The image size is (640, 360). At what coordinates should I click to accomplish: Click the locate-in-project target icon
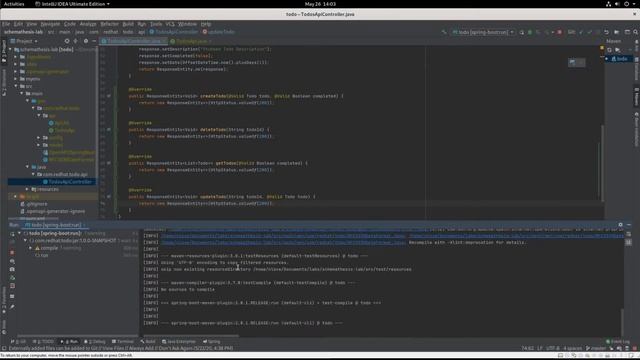click(x=67, y=41)
